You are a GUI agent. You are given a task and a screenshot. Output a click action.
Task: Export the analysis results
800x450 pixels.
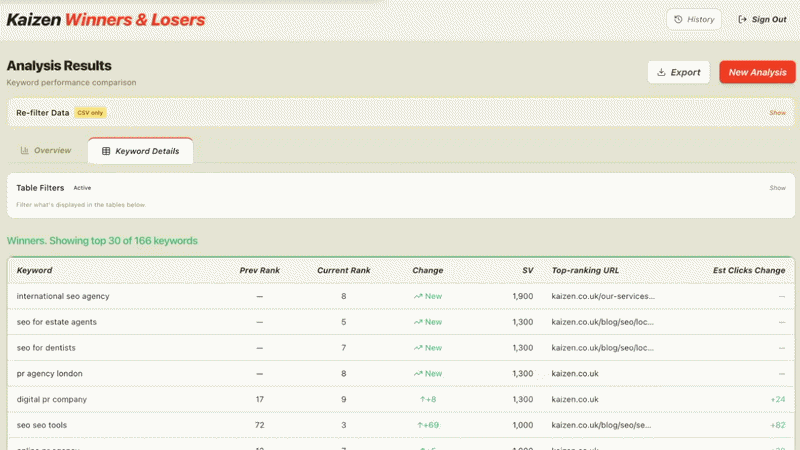coord(679,72)
